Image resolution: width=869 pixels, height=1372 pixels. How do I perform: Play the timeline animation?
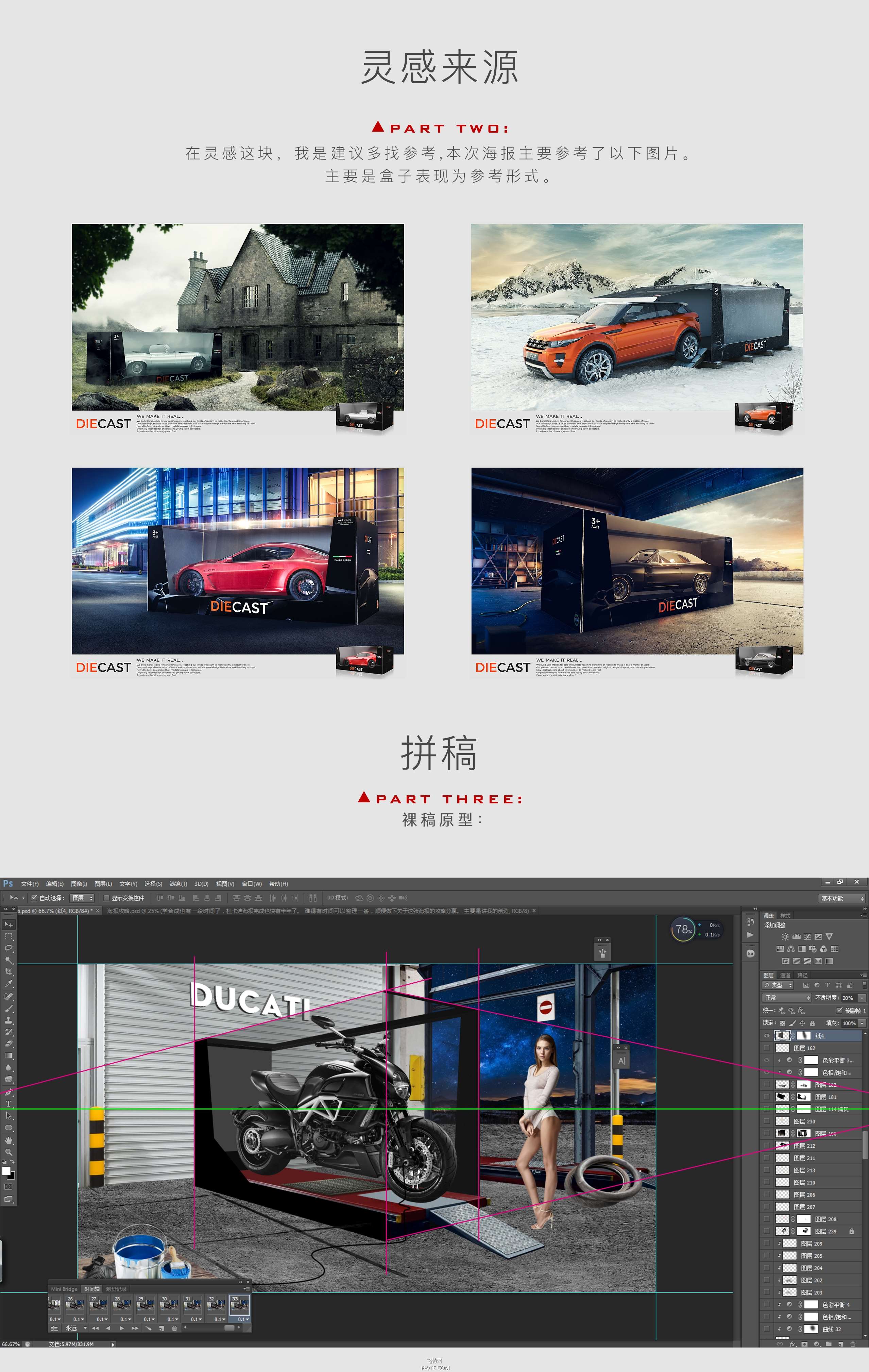pyautogui.click(x=121, y=1327)
